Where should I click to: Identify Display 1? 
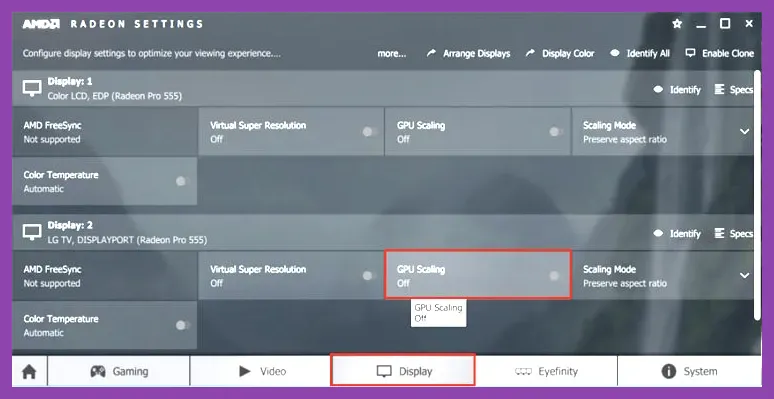click(x=677, y=90)
